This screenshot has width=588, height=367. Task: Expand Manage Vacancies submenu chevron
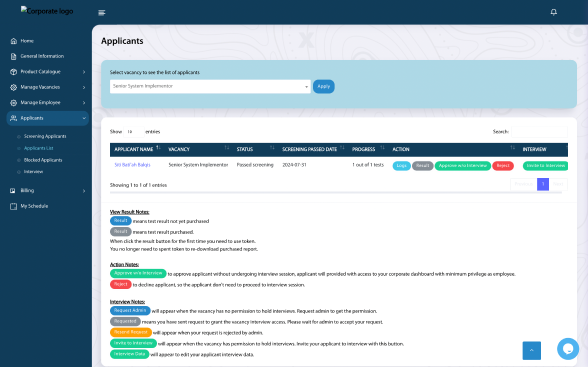[84, 87]
